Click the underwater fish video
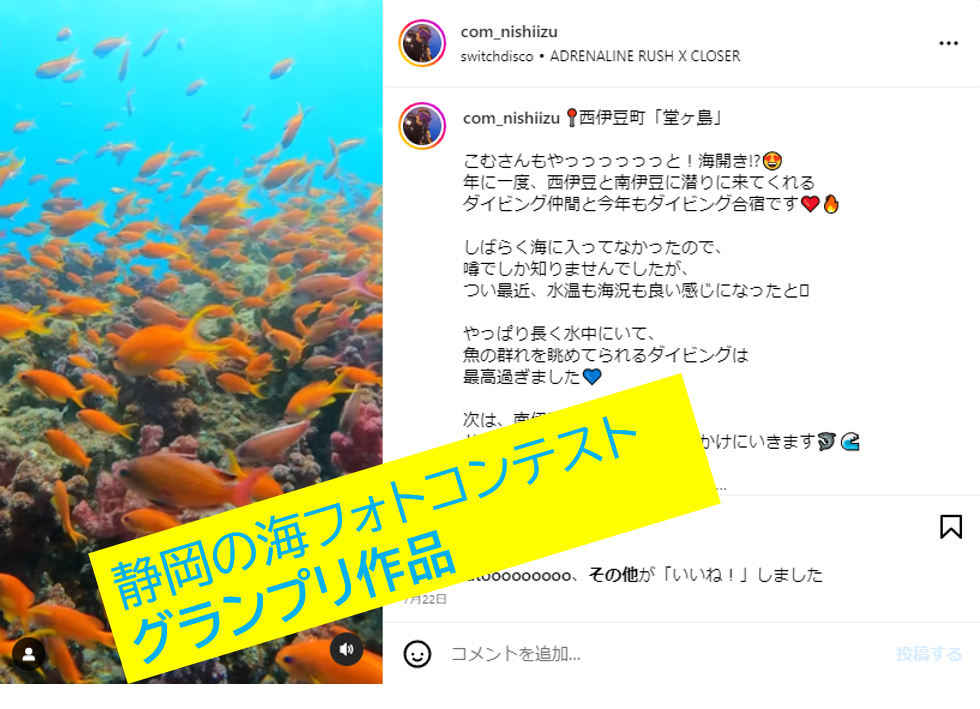Screen dimensions: 980x709 coord(191,250)
